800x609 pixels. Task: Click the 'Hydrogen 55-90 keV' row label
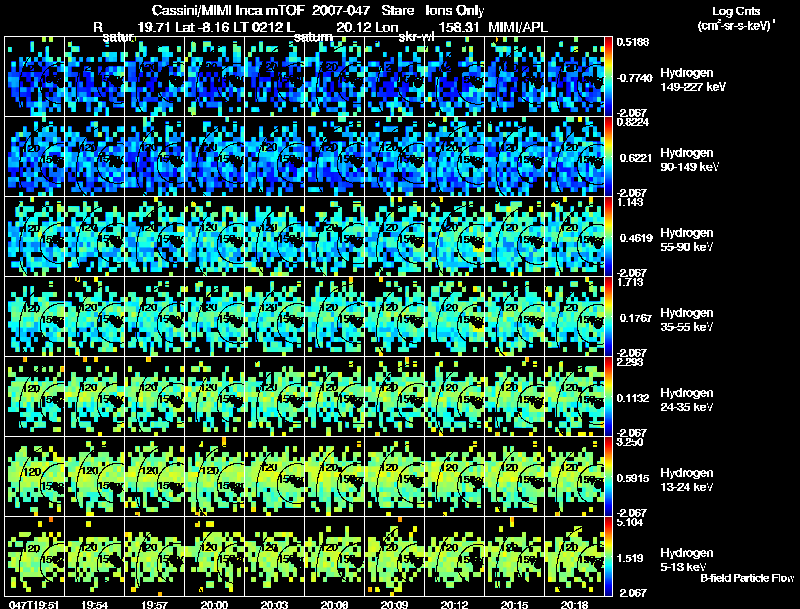(x=687, y=240)
